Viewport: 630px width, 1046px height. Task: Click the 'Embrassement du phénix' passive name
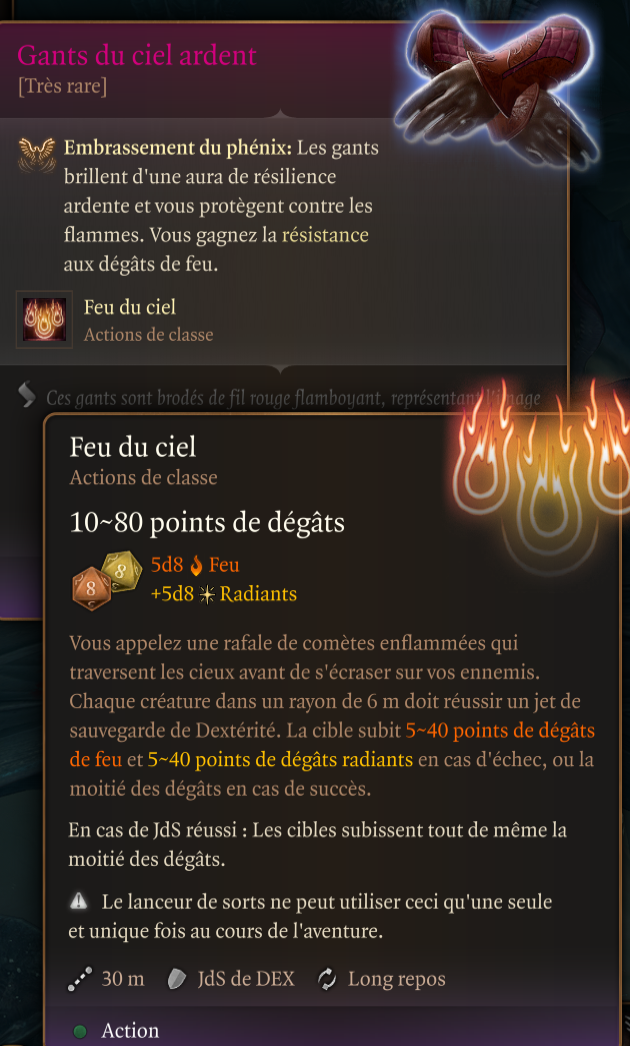(178, 147)
